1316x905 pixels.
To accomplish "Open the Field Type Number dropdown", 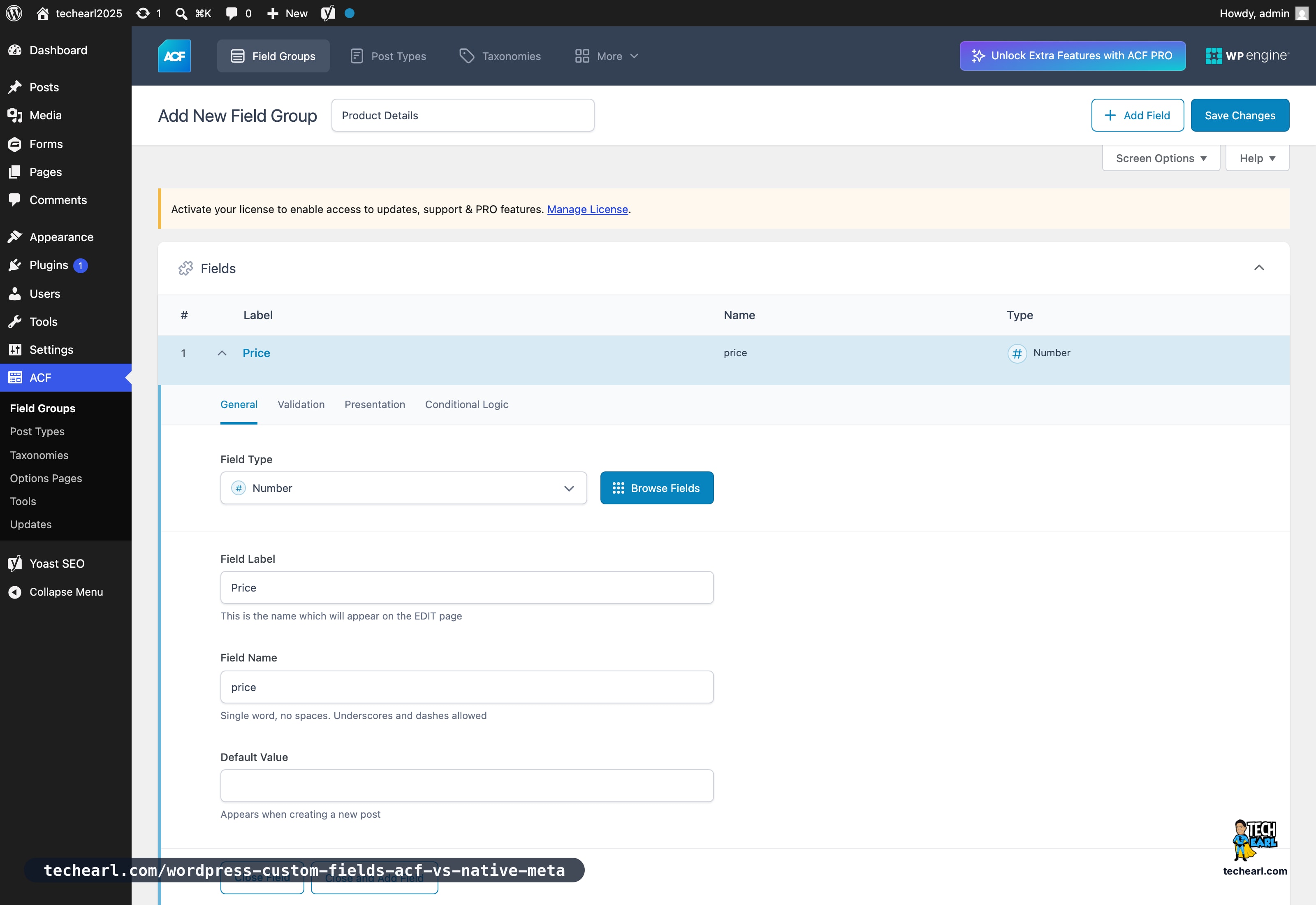I will pos(403,487).
